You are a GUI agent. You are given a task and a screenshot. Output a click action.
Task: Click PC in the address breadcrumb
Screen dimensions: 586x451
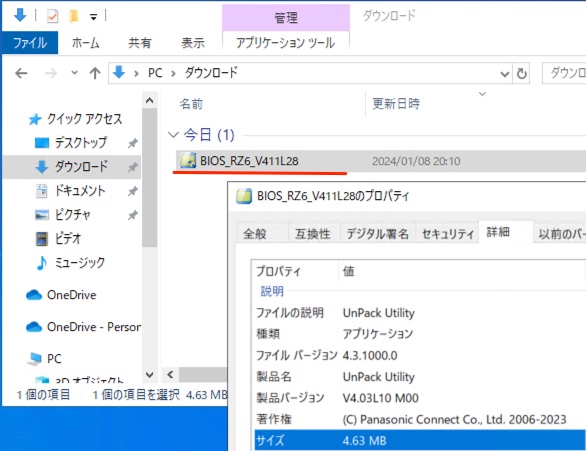click(155, 73)
